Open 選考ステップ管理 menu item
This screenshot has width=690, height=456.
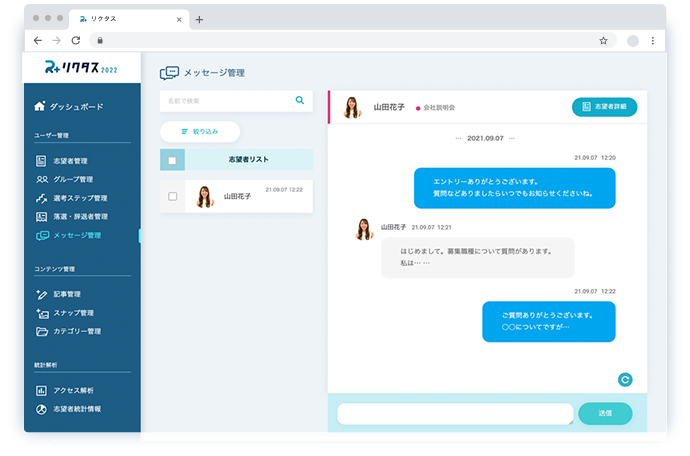pyautogui.click(x=80, y=198)
